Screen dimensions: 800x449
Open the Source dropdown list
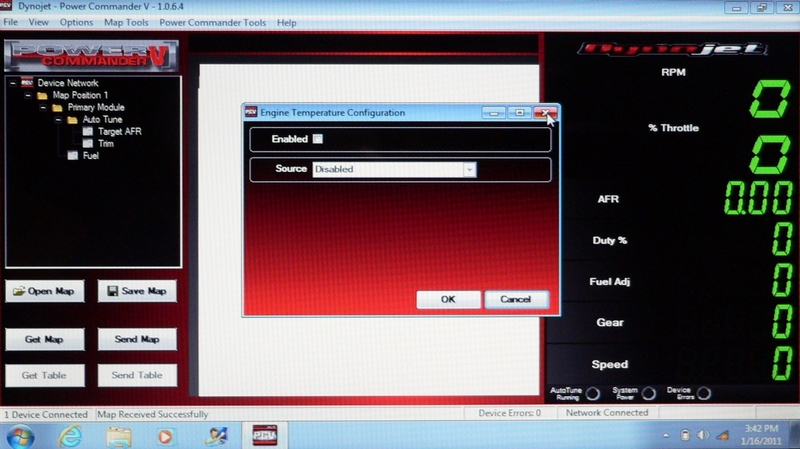[468, 170]
